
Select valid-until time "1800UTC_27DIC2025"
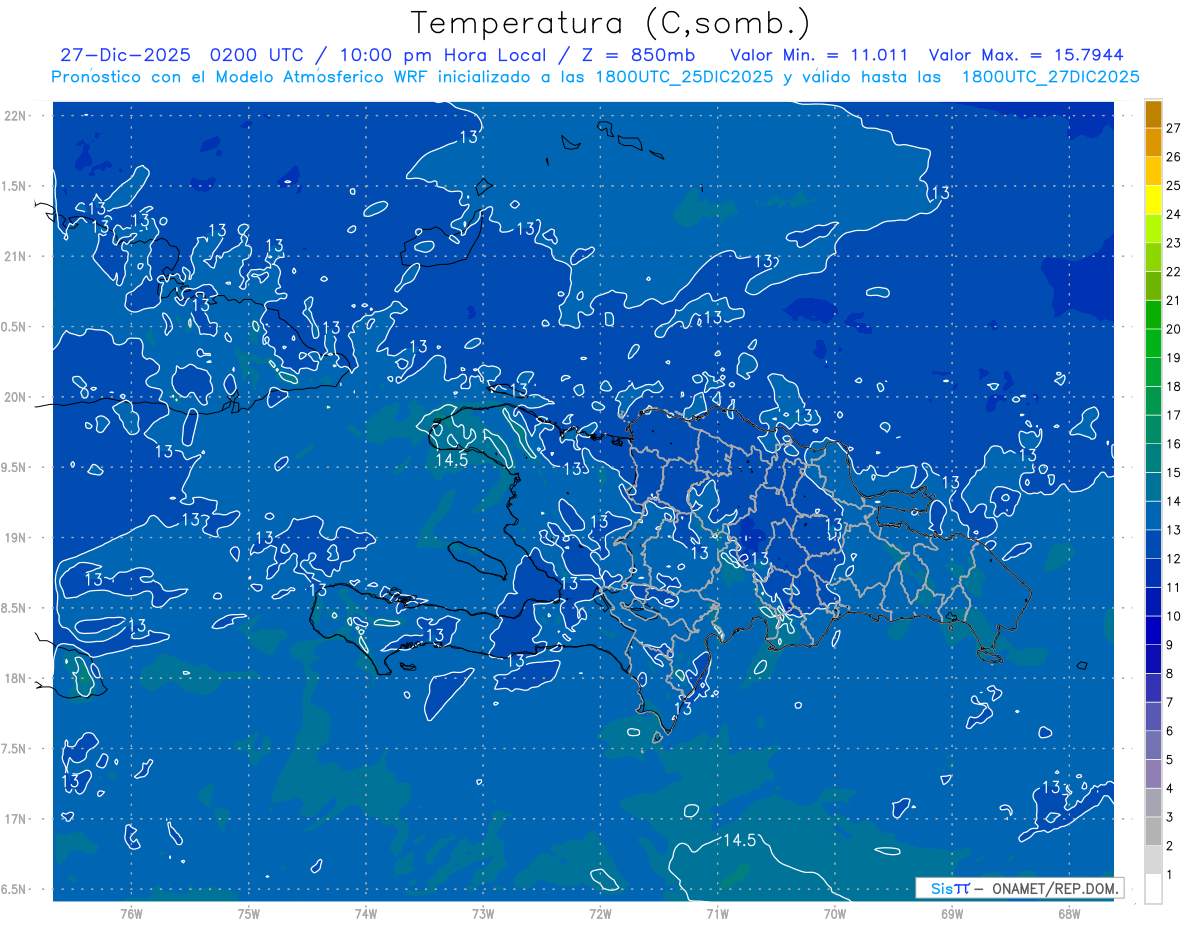[1050, 77]
